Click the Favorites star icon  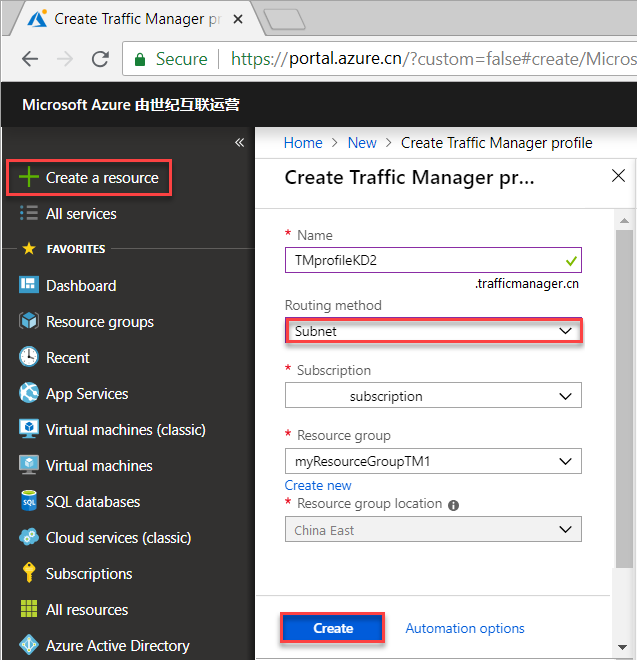29,248
